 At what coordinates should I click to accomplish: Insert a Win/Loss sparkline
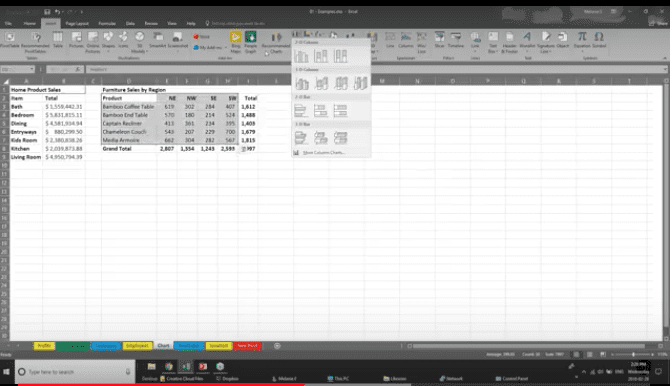click(422, 42)
